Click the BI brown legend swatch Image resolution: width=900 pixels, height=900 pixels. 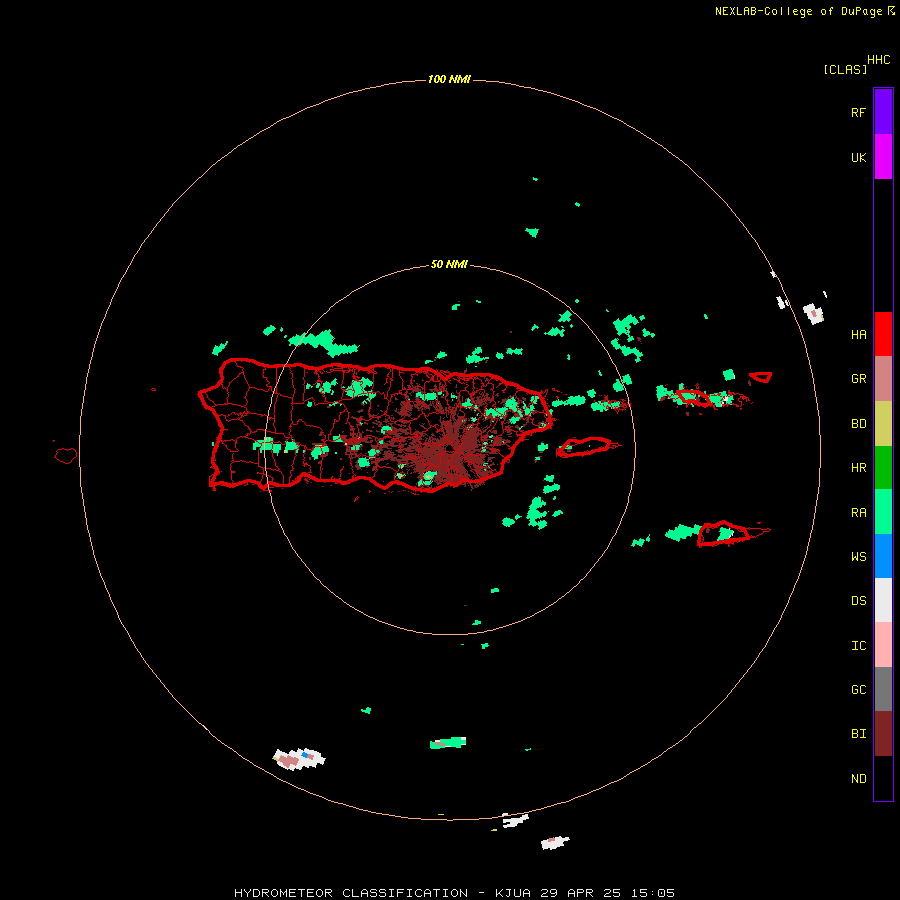click(883, 734)
